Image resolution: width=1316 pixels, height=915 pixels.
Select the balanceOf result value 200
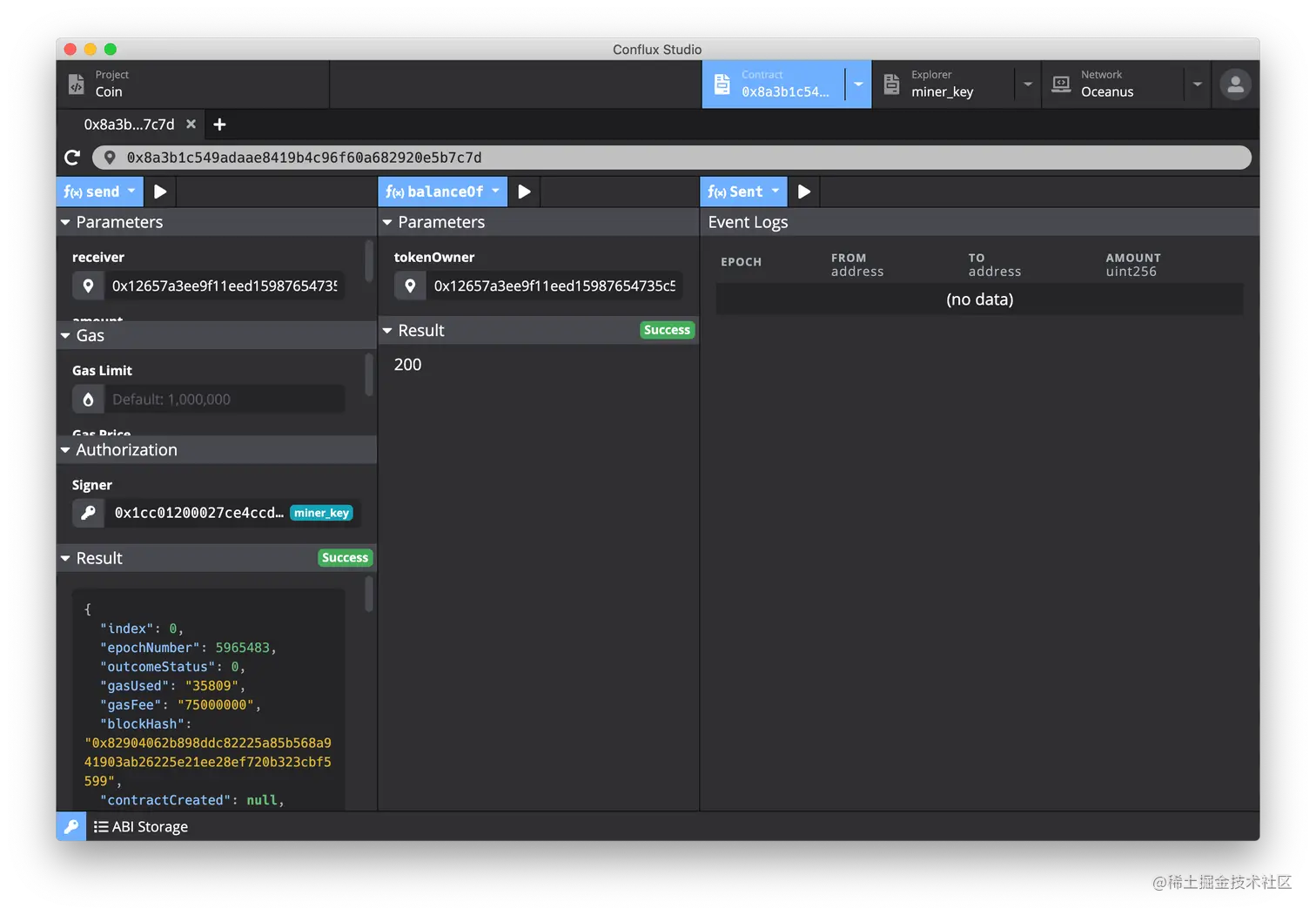click(407, 365)
